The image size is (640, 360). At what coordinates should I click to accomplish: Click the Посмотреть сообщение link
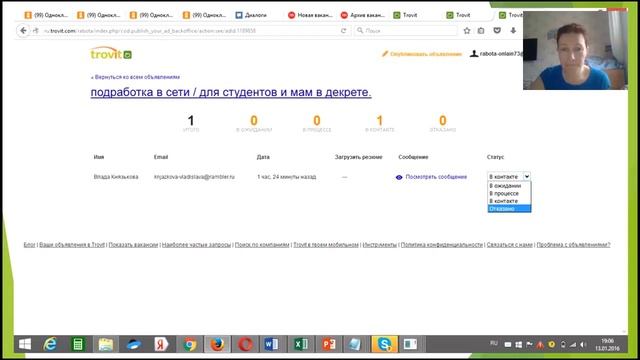pyautogui.click(x=436, y=177)
